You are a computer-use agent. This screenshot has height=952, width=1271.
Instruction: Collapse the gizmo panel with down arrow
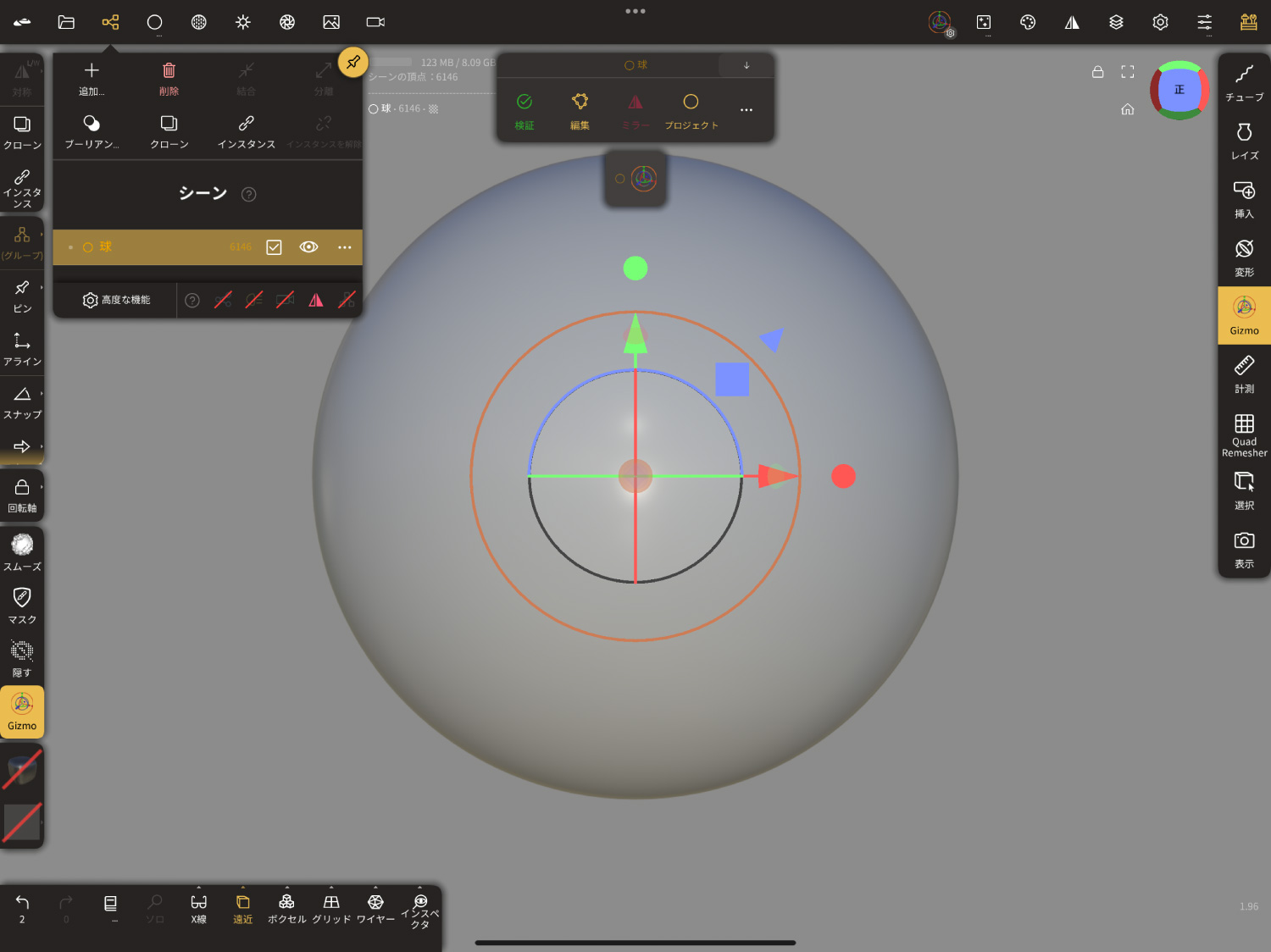pyautogui.click(x=746, y=65)
